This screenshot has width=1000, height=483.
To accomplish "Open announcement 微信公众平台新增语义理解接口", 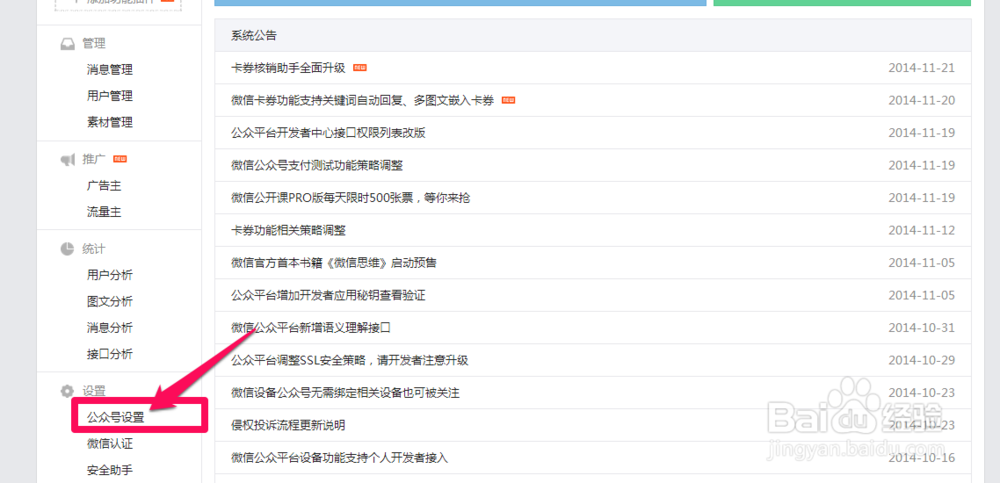I will click(311, 328).
